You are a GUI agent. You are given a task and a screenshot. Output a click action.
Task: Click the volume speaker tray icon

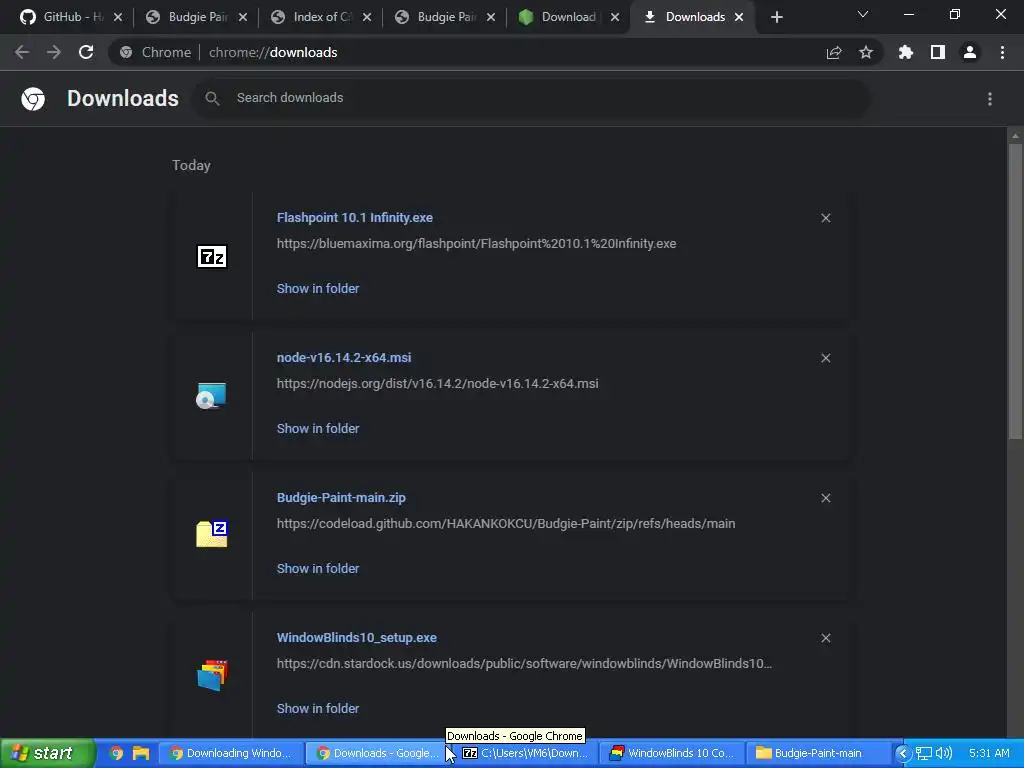click(944, 753)
